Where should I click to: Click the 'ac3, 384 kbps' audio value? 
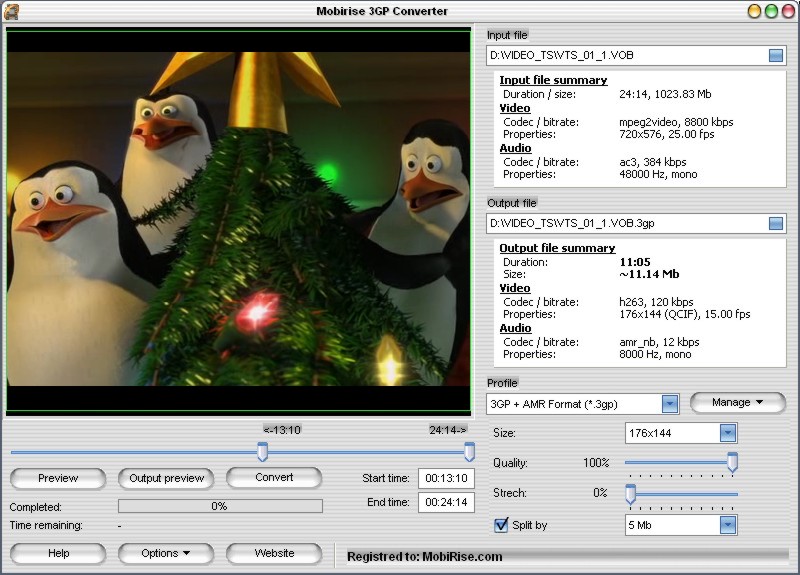coord(653,162)
